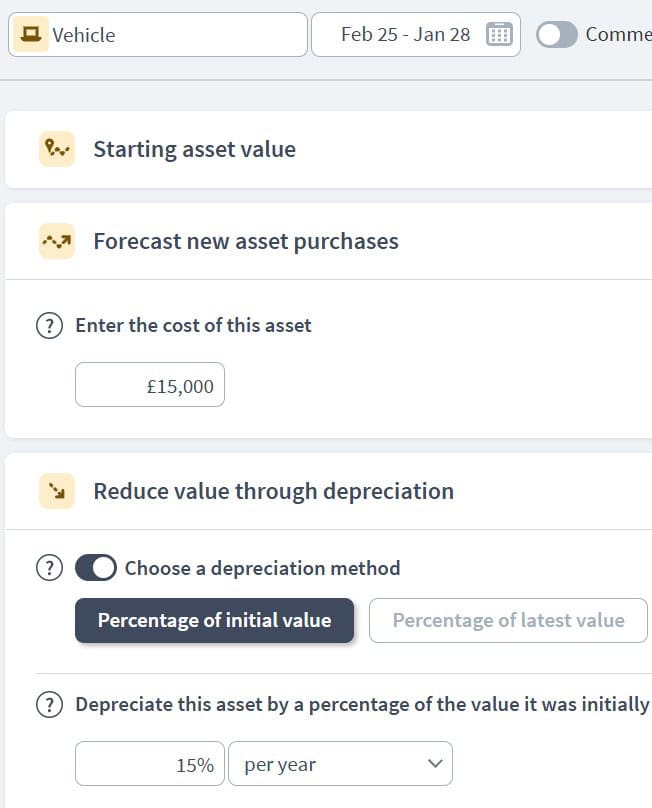
Task: Turn off the depreciation method toggle
Action: tap(96, 568)
